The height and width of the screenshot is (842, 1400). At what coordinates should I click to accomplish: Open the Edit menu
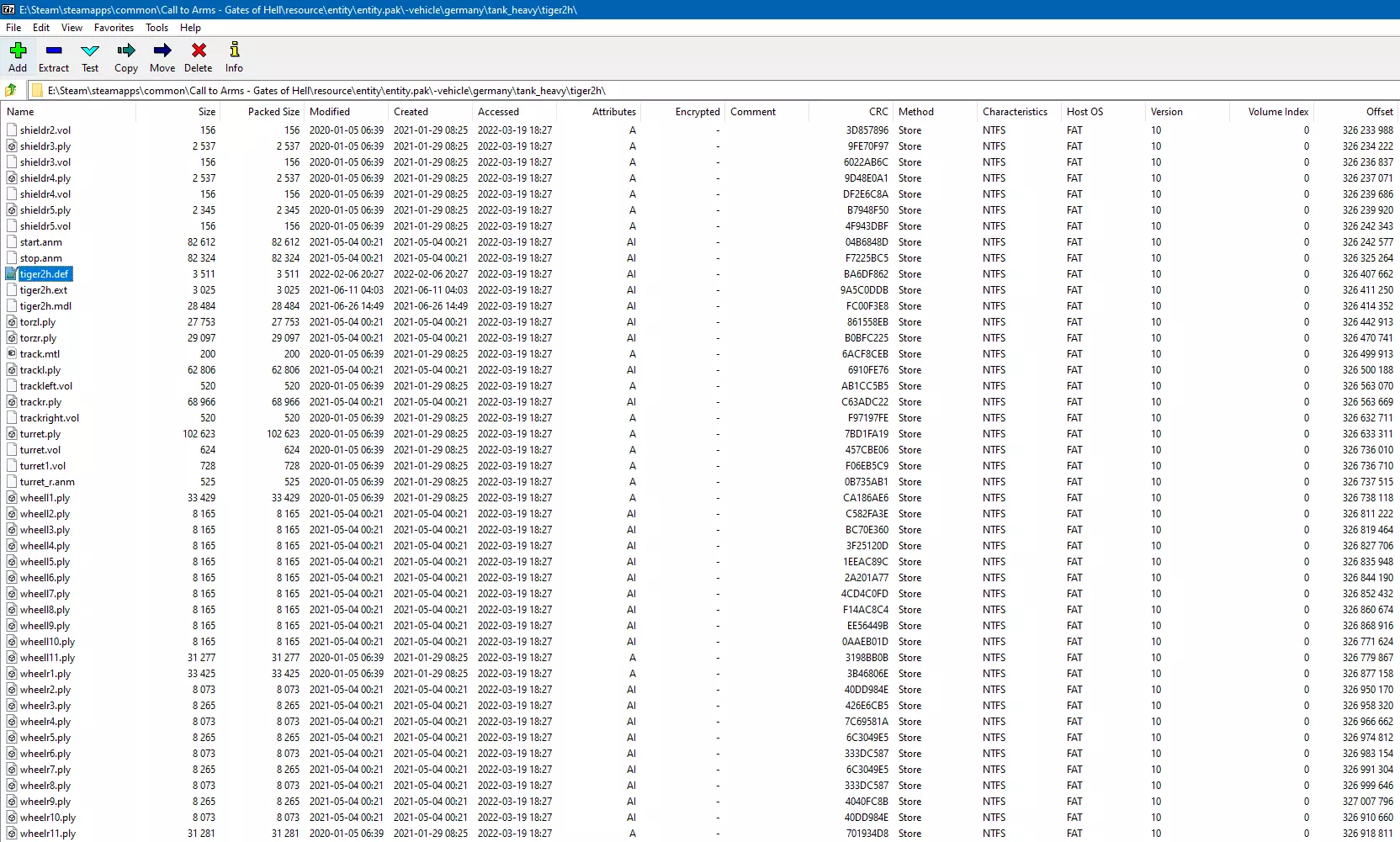(x=41, y=28)
